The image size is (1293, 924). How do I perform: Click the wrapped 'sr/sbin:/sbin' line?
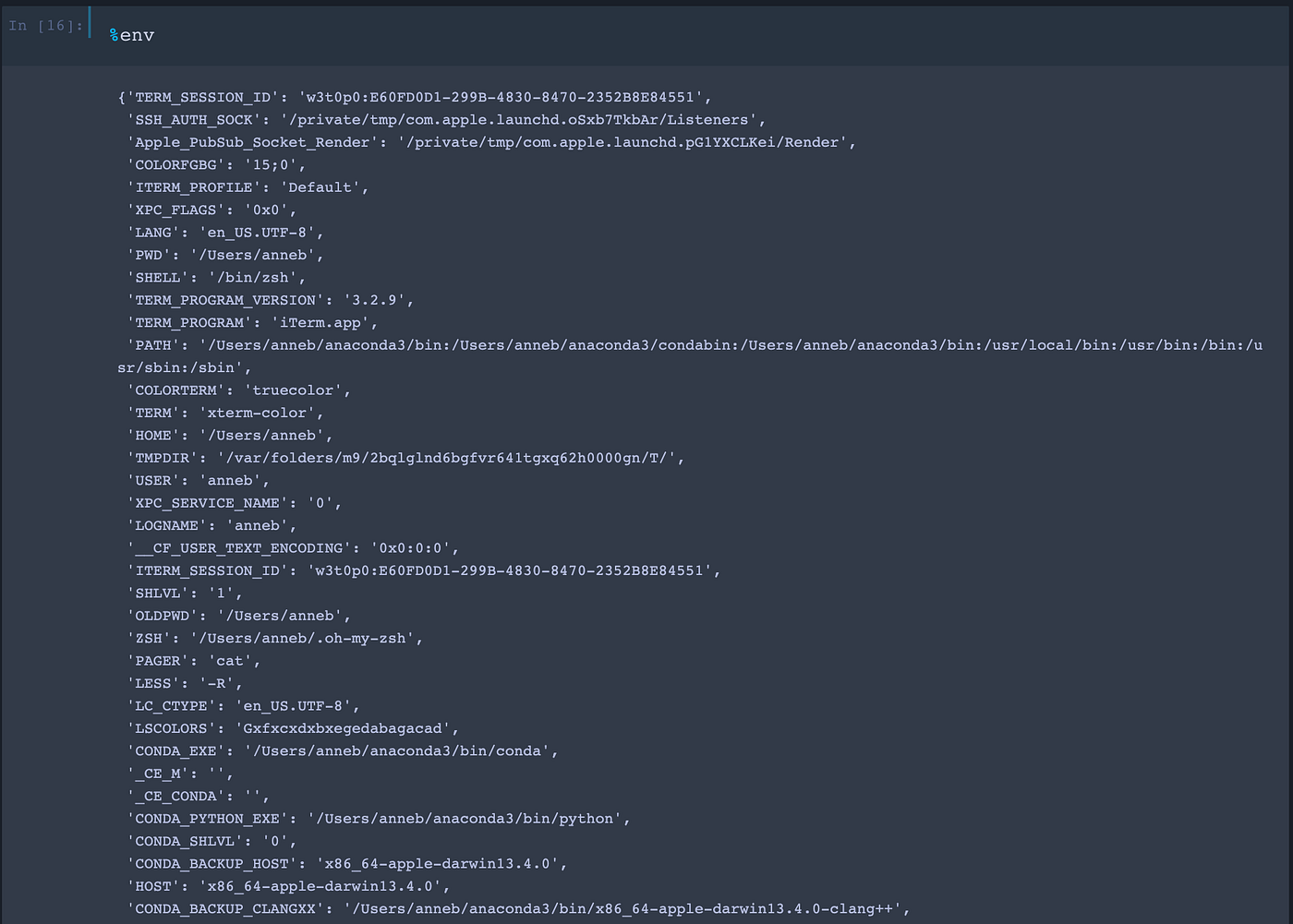click(184, 368)
